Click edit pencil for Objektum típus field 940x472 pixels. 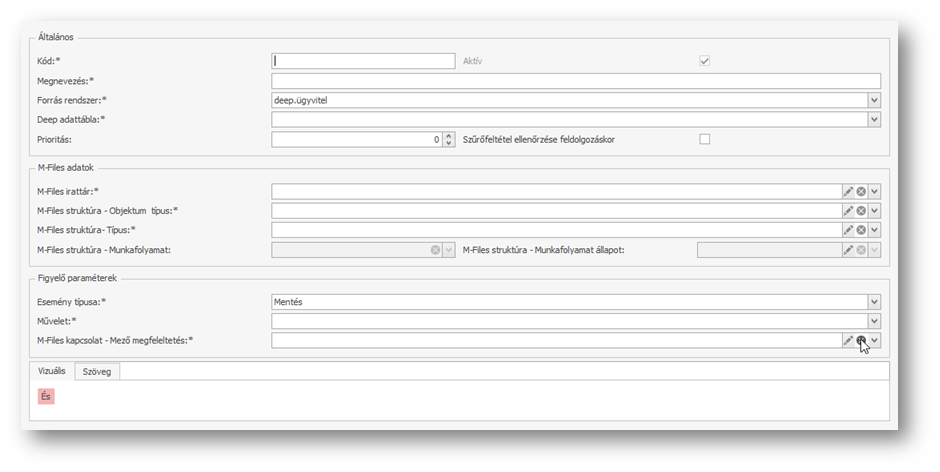click(847, 211)
